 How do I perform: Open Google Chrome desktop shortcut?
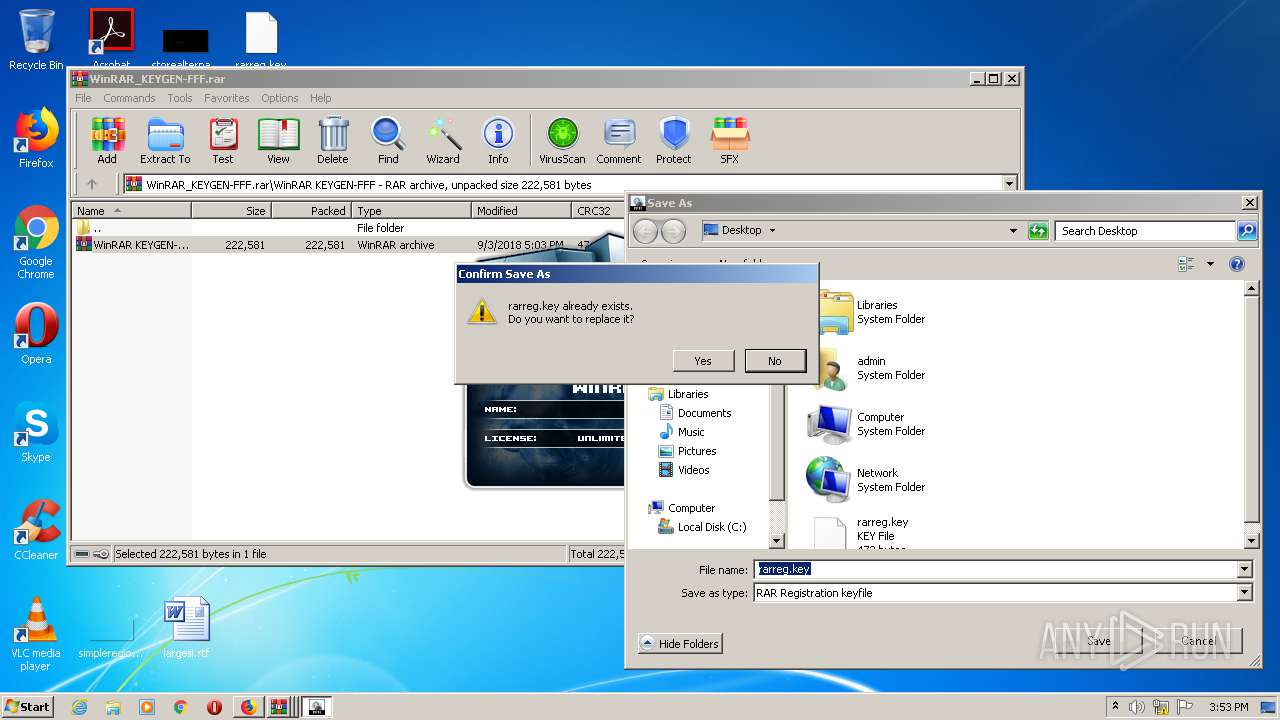(x=36, y=242)
